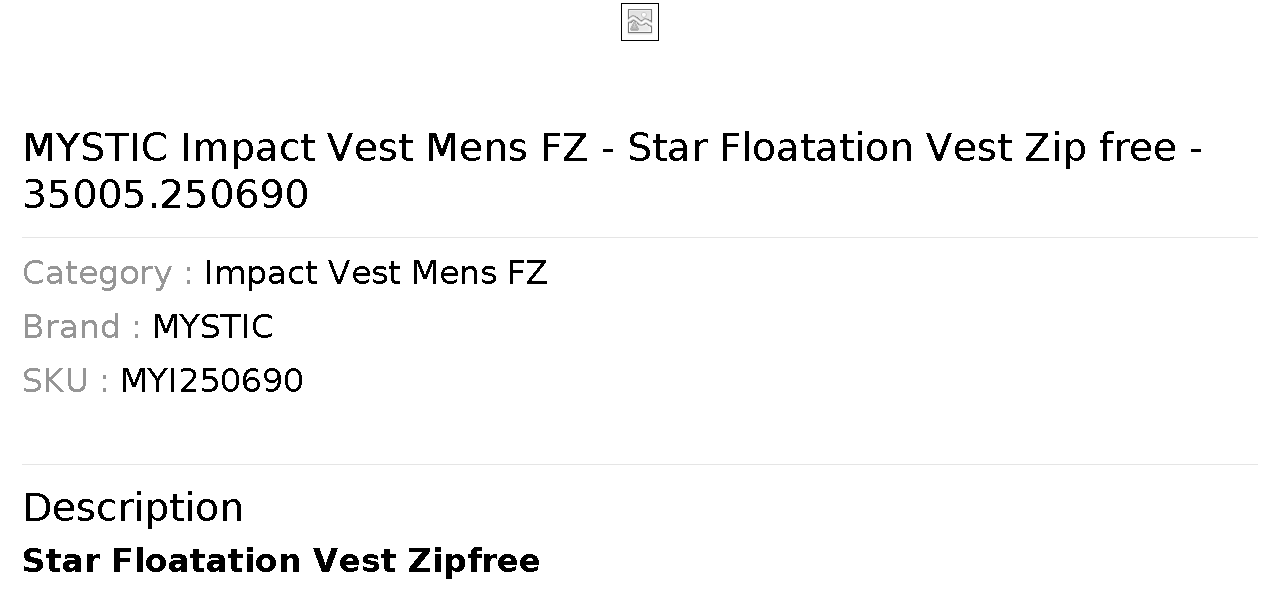Click the gray Brand label
Image resolution: width=1280 pixels, height=608 pixels.
tap(81, 327)
